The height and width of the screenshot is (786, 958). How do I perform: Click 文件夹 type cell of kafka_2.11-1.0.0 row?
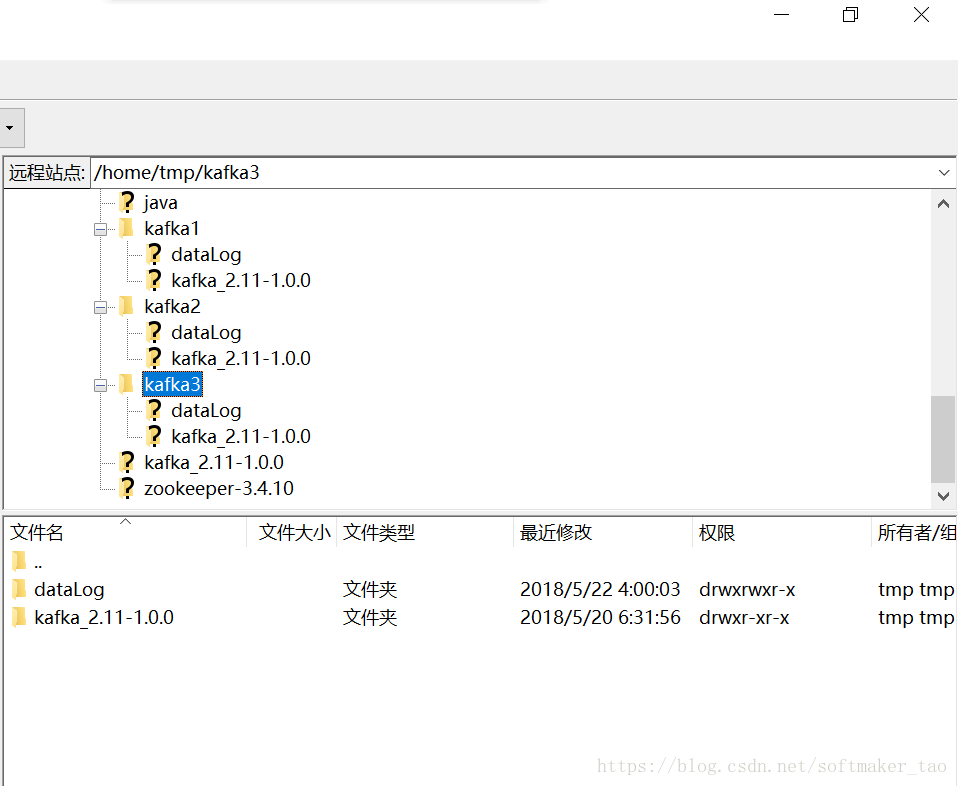click(370, 617)
